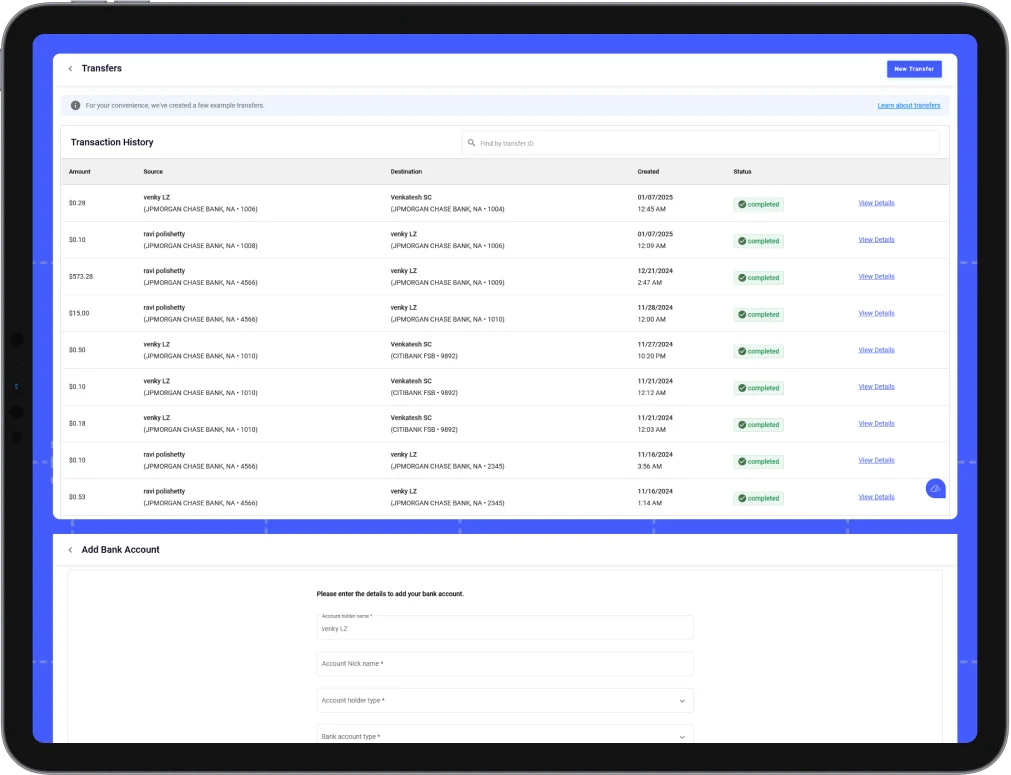
Task: Click the 12/21/2024 2:47 AM created date
Action: tap(655, 277)
